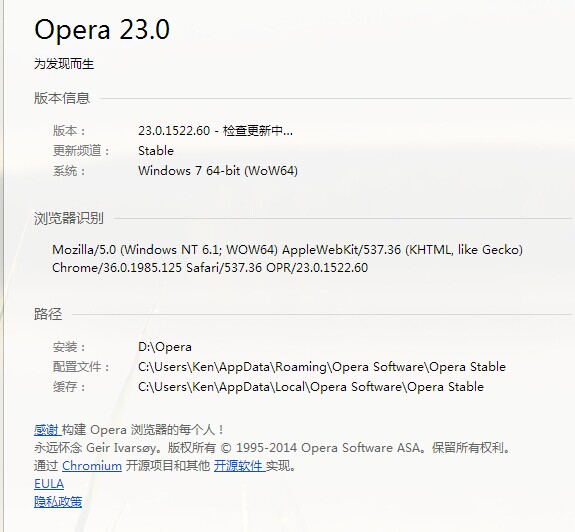Click the 缓存 label
The height and width of the screenshot is (532, 575).
click(x=69, y=387)
